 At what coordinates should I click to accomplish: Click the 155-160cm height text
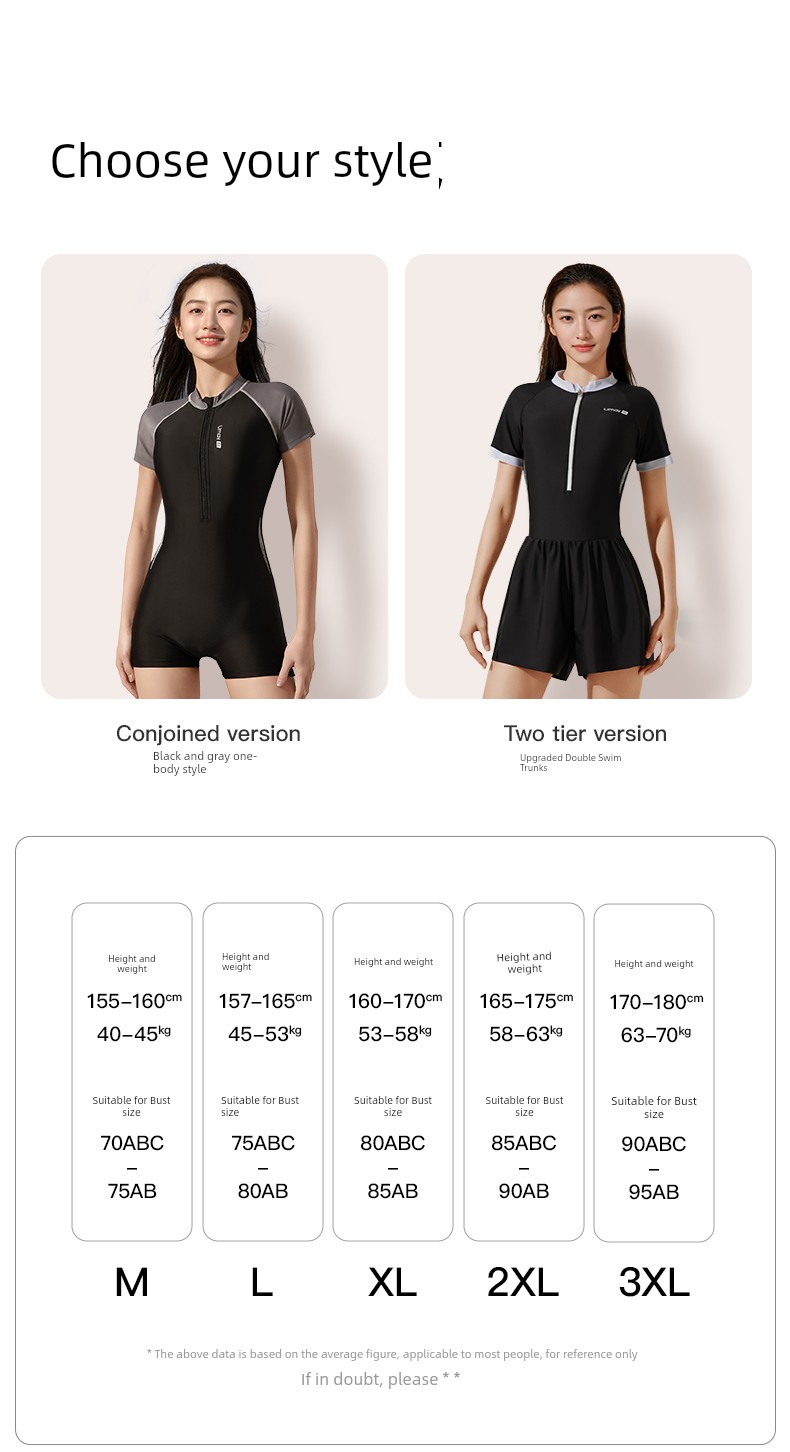pos(134,1001)
